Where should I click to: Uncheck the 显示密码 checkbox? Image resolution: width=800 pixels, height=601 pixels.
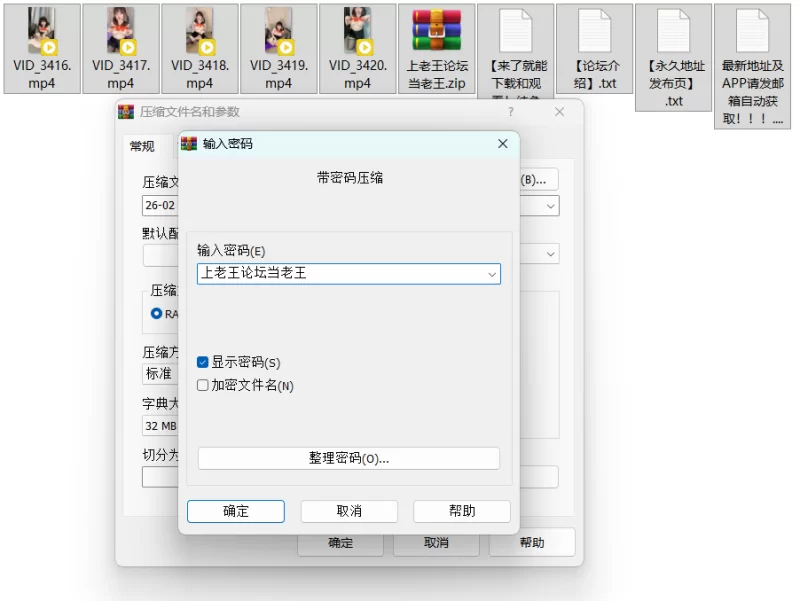(203, 363)
